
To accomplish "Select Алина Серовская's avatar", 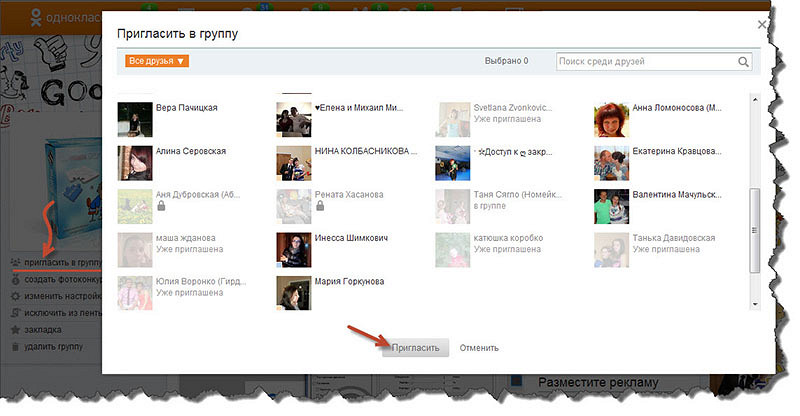I will pos(135,163).
